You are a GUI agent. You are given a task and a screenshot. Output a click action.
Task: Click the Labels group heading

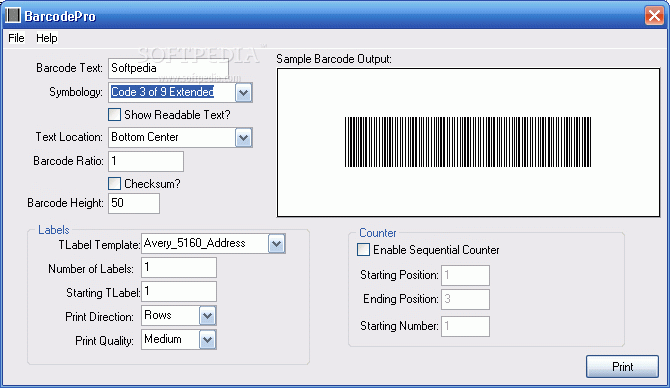tap(53, 230)
